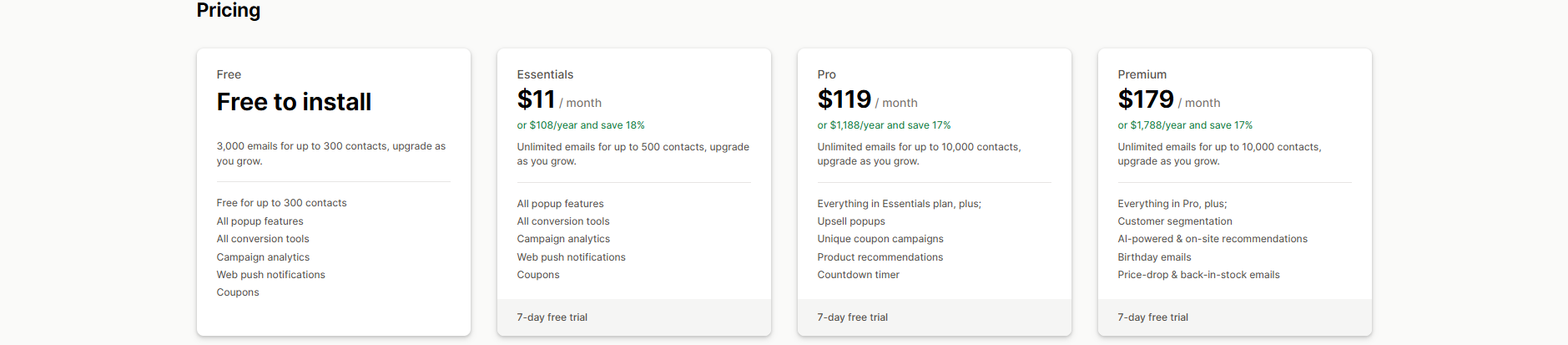
Task: Click "Birthday emails" feature line
Action: tap(1154, 257)
